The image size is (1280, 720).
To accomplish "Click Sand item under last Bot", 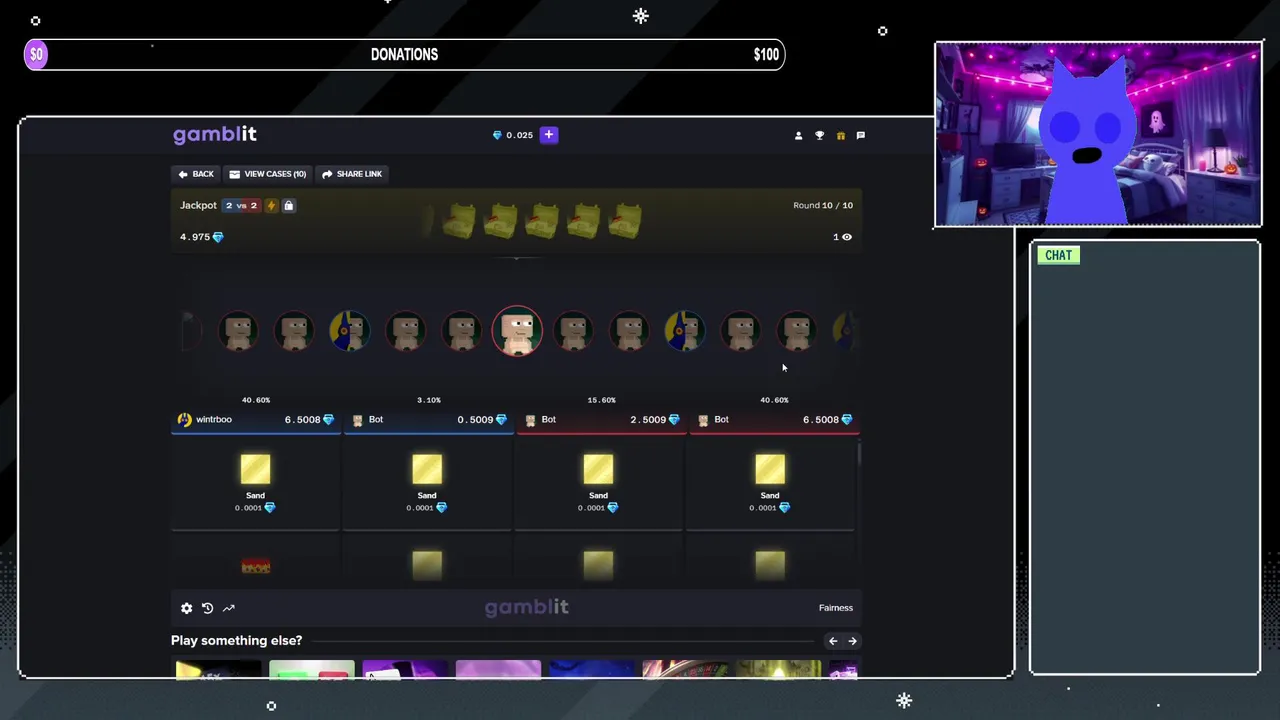I will pos(770,483).
